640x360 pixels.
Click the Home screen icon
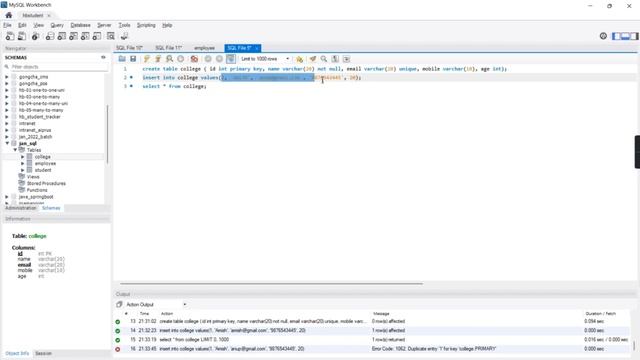pos(9,16)
